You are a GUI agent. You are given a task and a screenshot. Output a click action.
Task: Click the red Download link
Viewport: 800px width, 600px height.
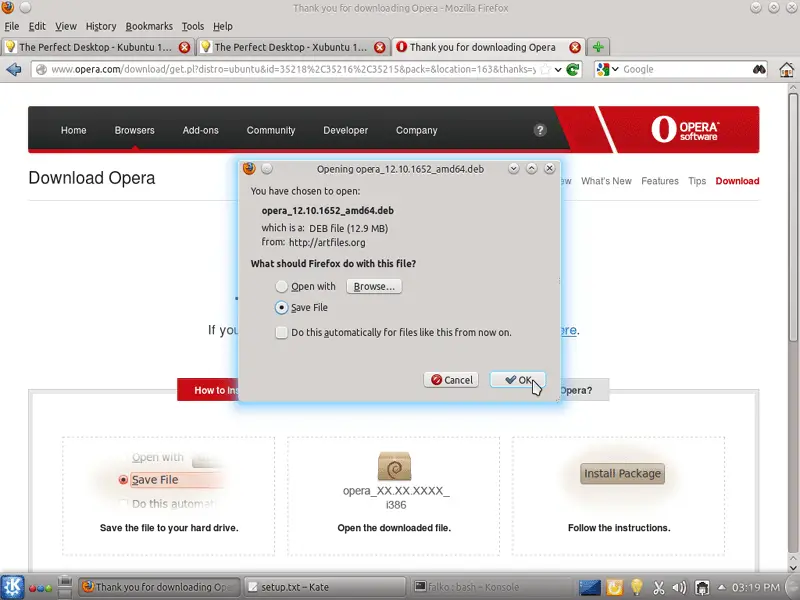point(737,181)
